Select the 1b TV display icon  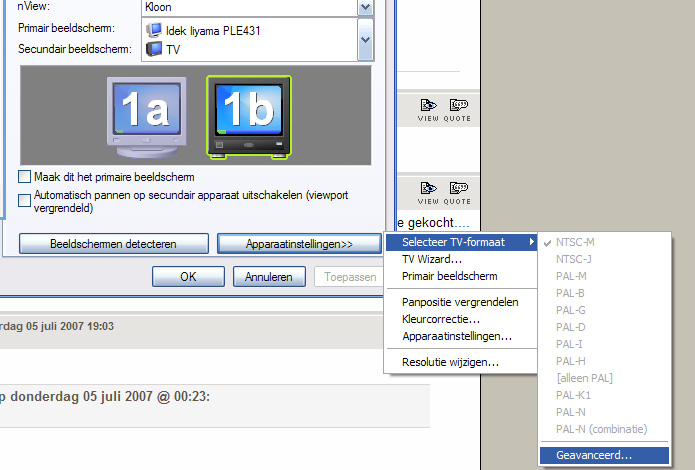point(249,117)
